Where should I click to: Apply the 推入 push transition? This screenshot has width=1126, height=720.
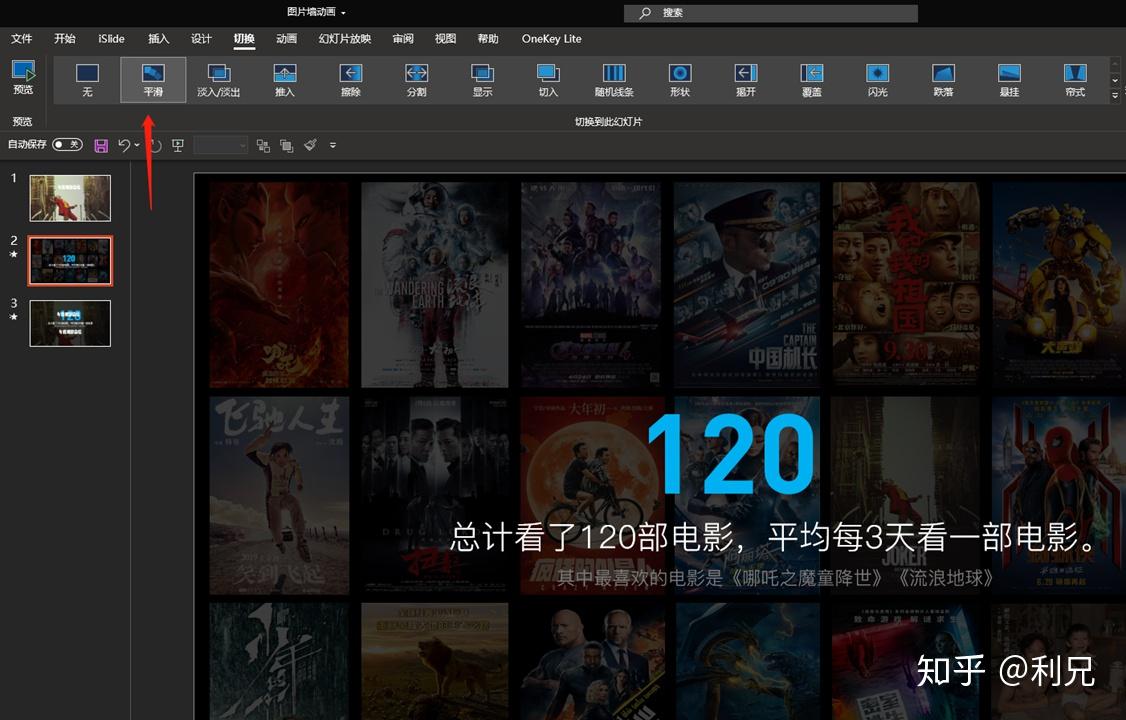tap(284, 80)
